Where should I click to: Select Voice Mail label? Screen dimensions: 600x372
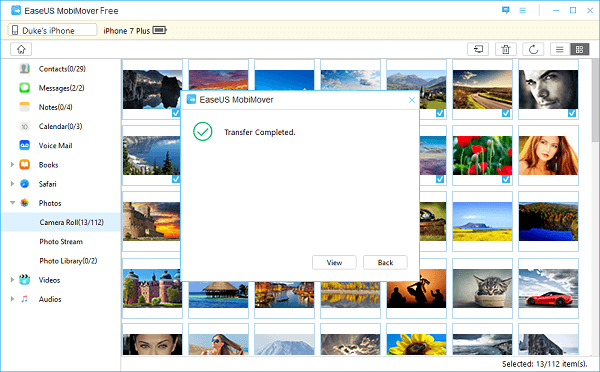tap(55, 145)
